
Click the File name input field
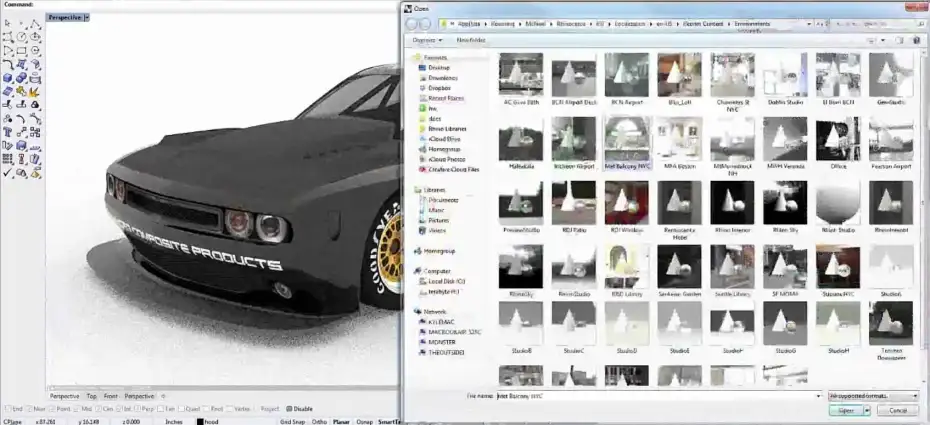pos(658,395)
